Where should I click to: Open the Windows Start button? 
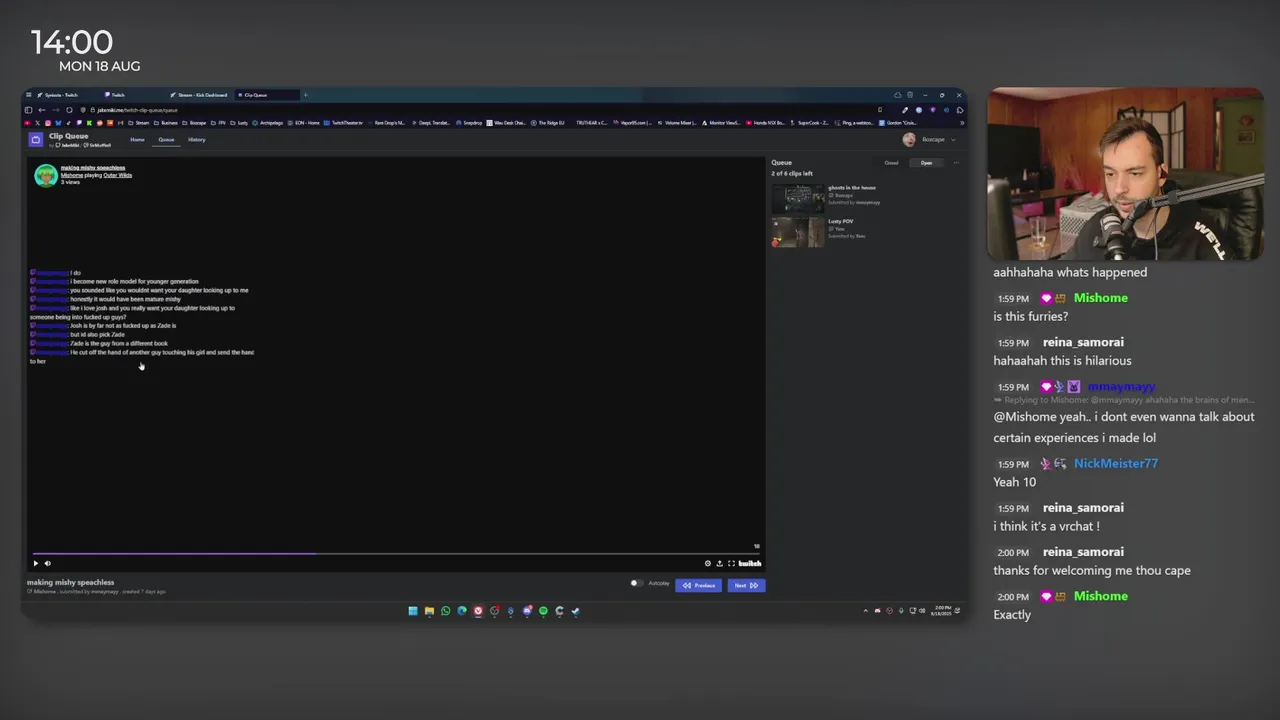click(413, 611)
